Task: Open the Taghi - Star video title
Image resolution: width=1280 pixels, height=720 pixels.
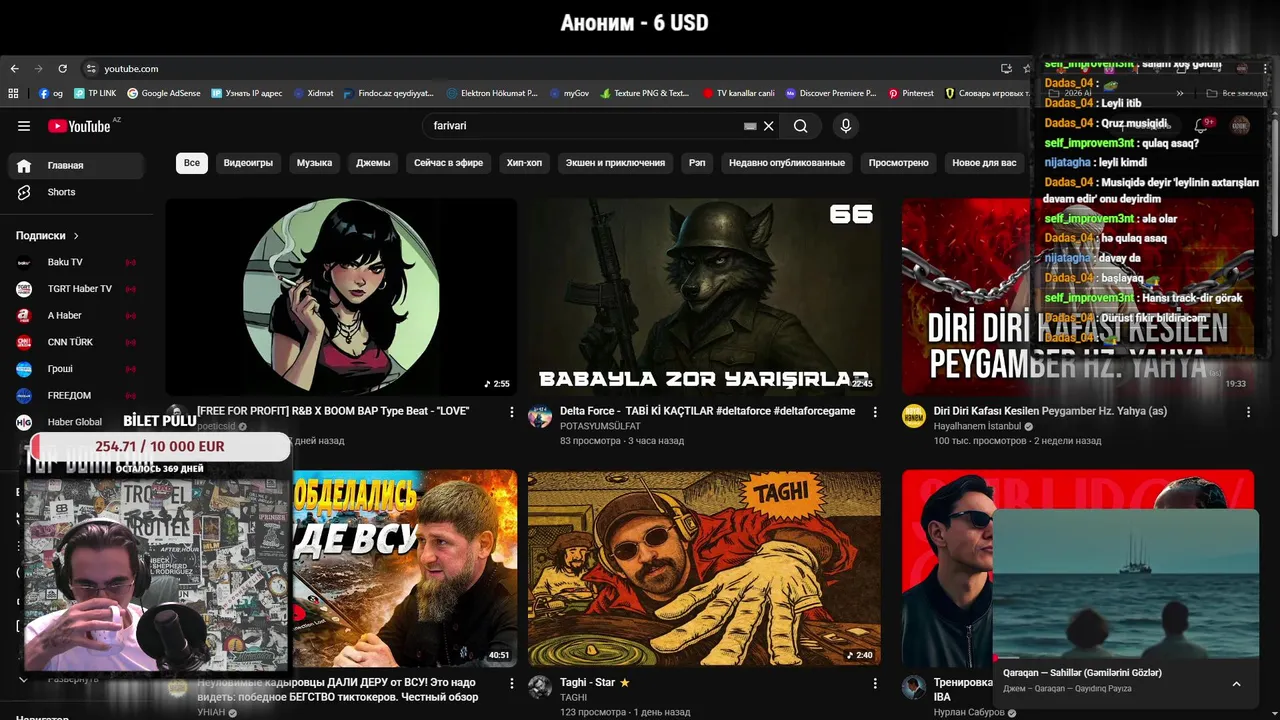Action: (x=595, y=683)
